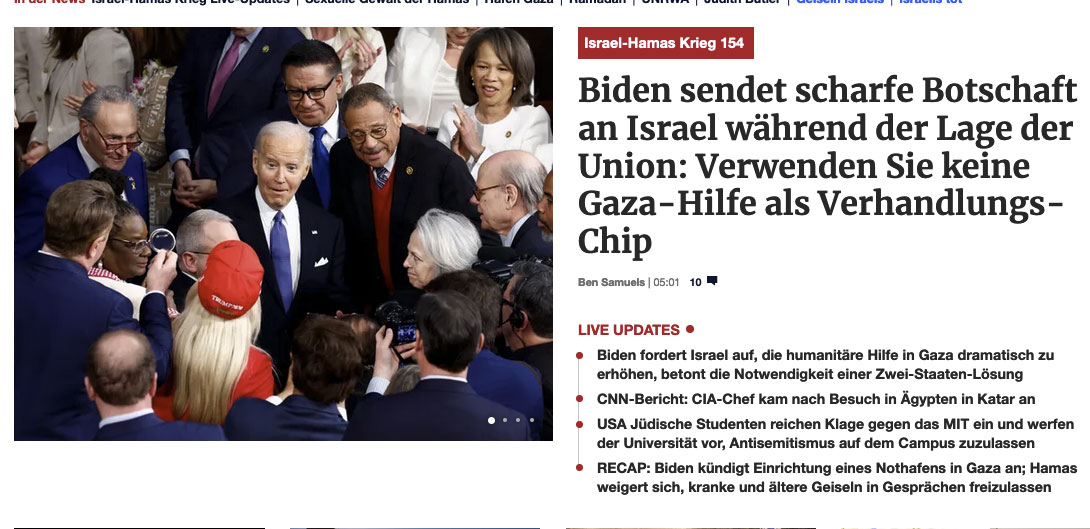This screenshot has height=529, width=1090.
Task: Open the LIVE UPDATES section heading
Action: pyautogui.click(x=628, y=329)
